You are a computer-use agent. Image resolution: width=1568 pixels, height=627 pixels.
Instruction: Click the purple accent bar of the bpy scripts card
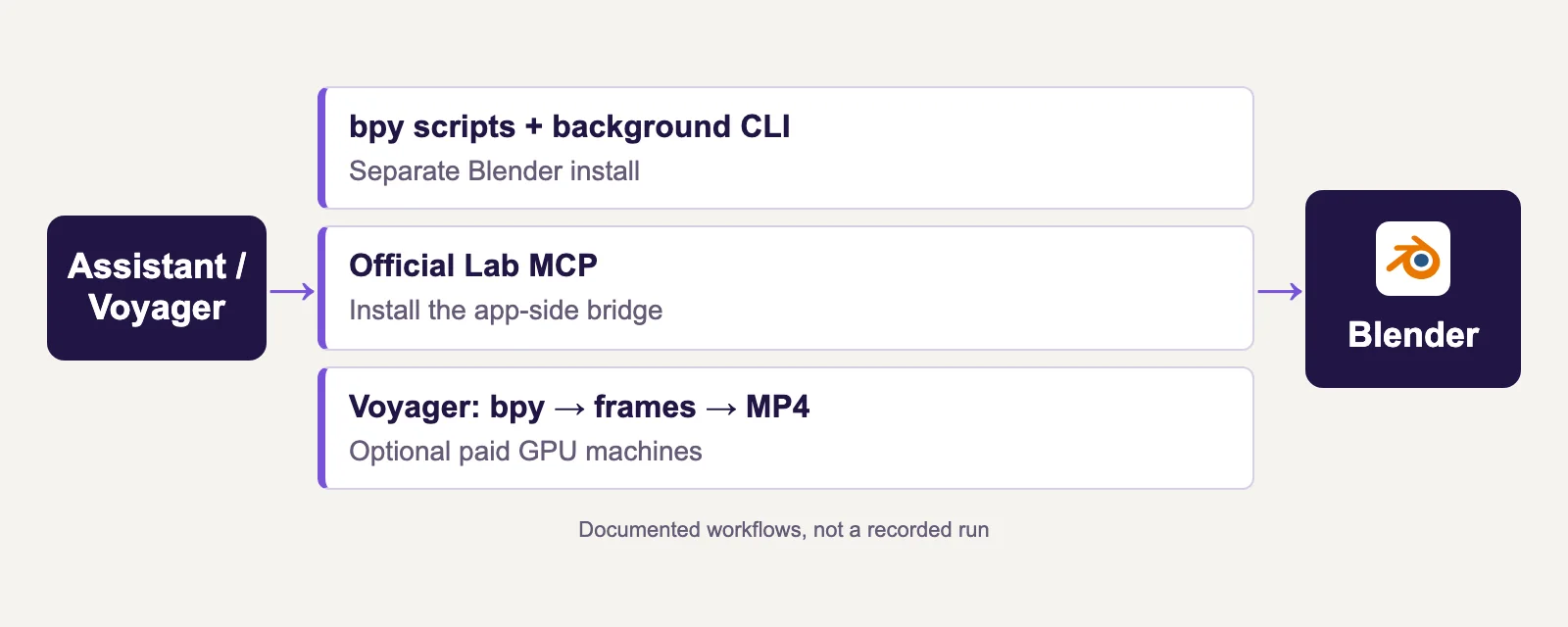(321, 148)
